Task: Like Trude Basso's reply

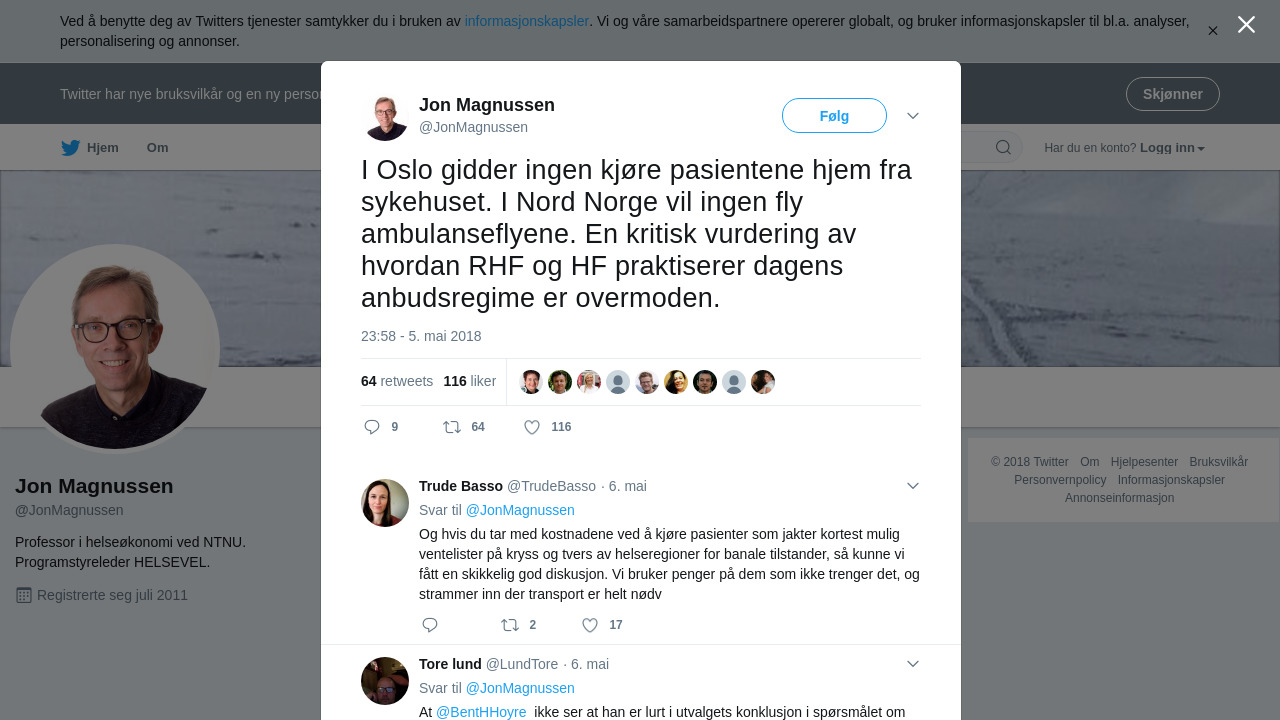Action: click(x=590, y=625)
